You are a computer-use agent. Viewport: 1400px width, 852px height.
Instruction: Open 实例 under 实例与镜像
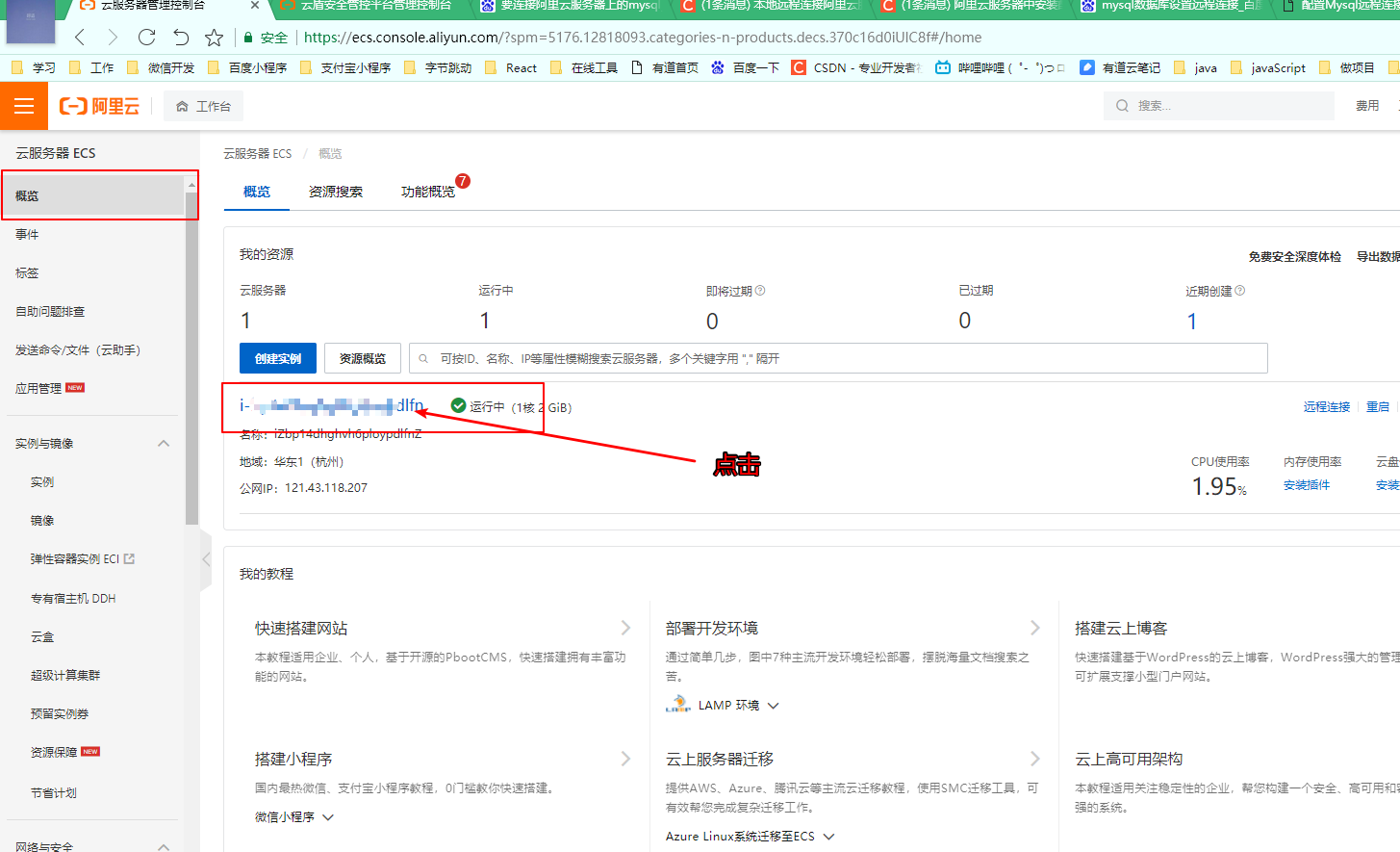(x=42, y=481)
